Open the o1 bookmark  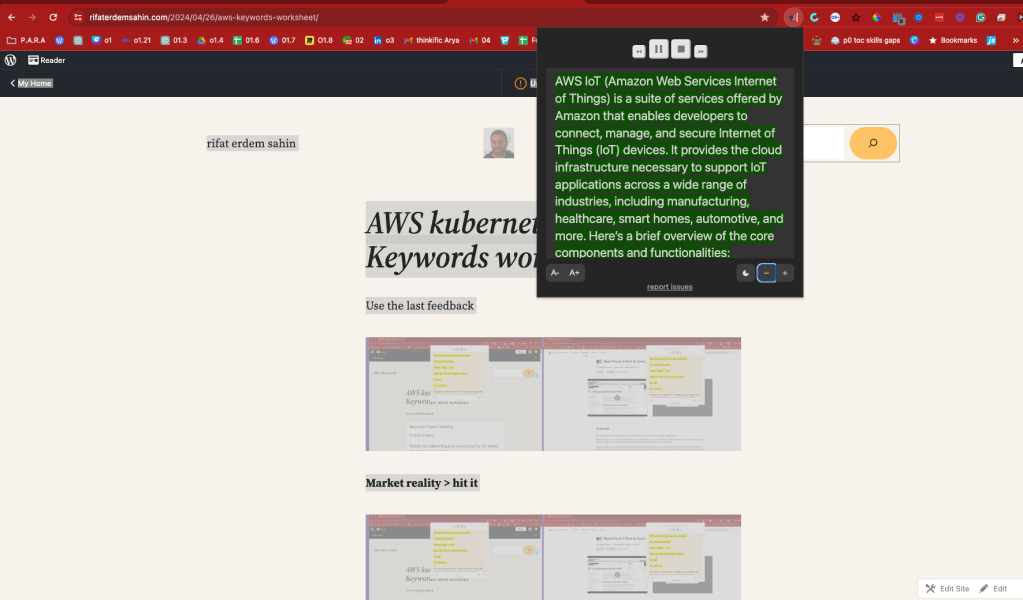(x=102, y=40)
